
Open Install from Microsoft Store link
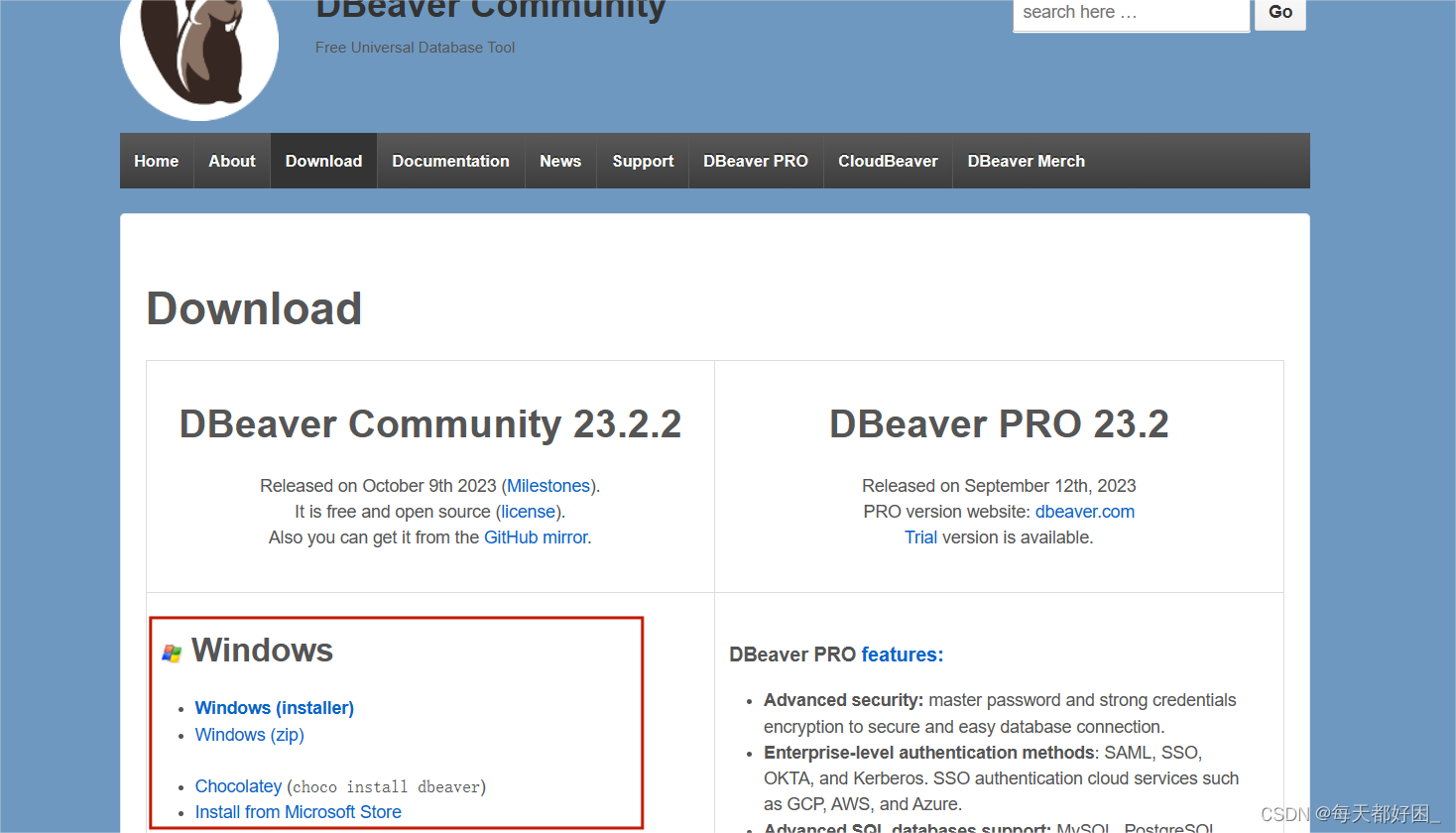(298, 811)
